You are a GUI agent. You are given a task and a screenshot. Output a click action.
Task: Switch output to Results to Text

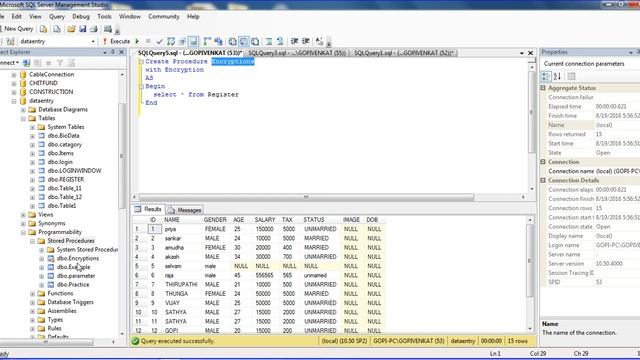[x=232, y=41]
